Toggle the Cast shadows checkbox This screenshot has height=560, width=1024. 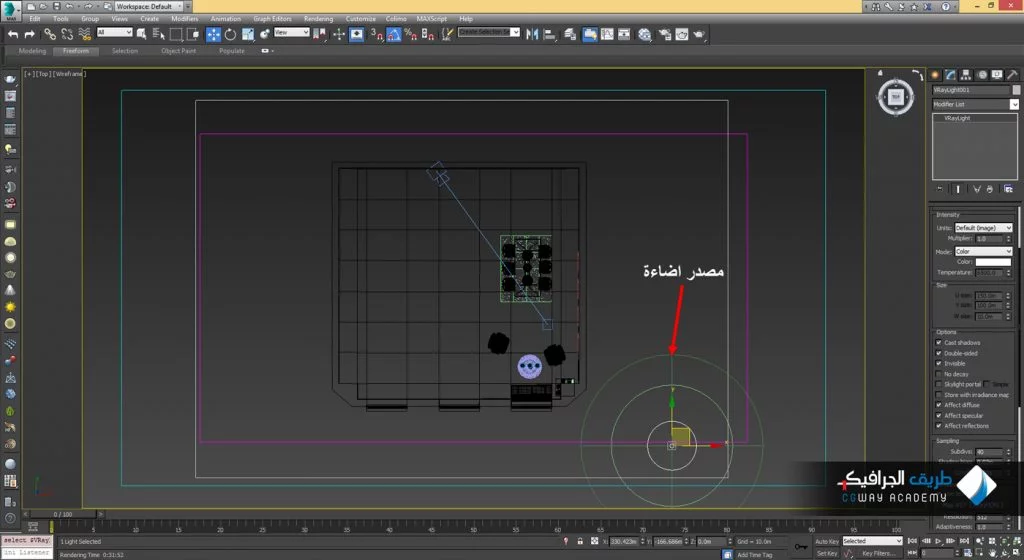pyautogui.click(x=939, y=343)
